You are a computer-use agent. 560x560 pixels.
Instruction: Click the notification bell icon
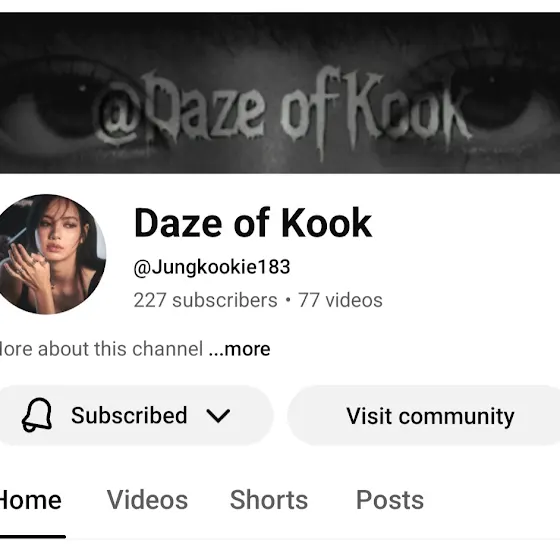(37, 415)
